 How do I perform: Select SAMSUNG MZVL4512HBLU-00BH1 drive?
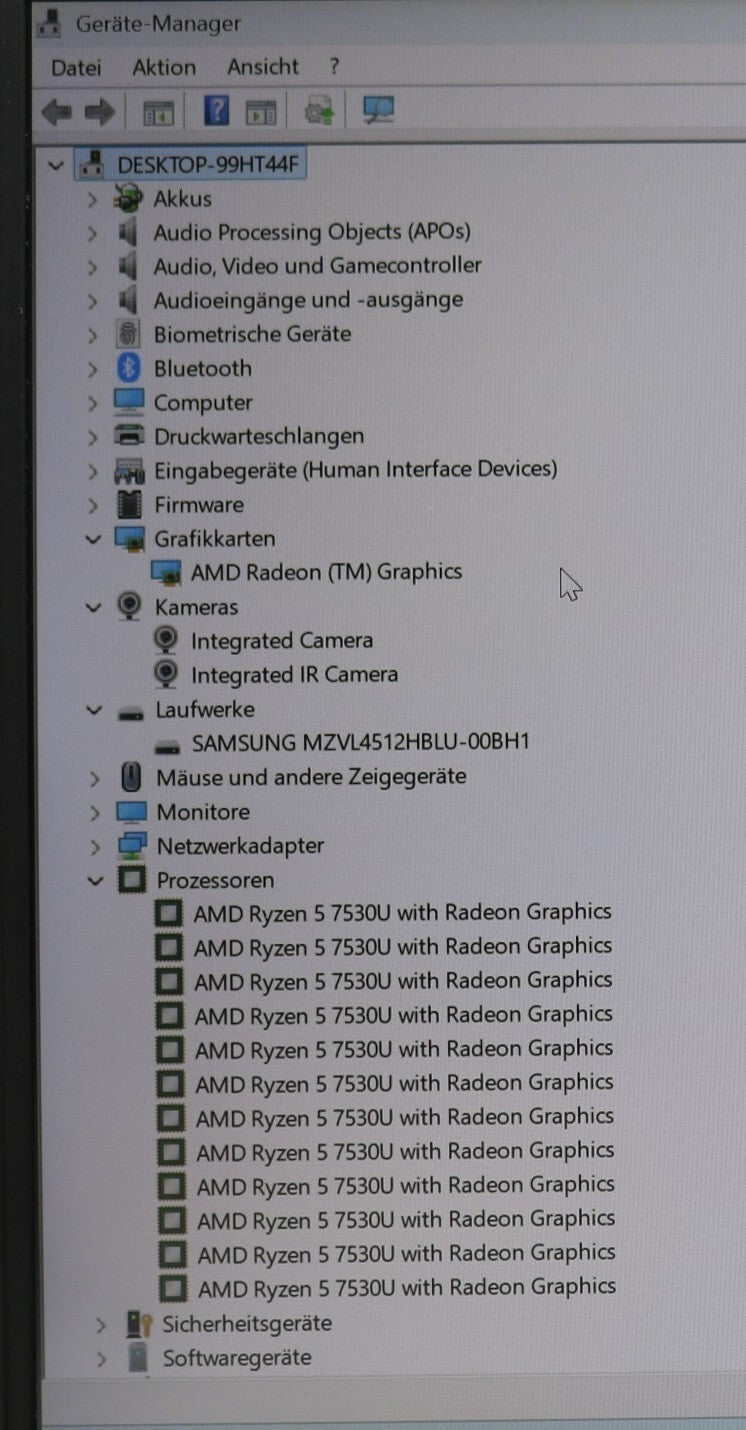(x=360, y=743)
